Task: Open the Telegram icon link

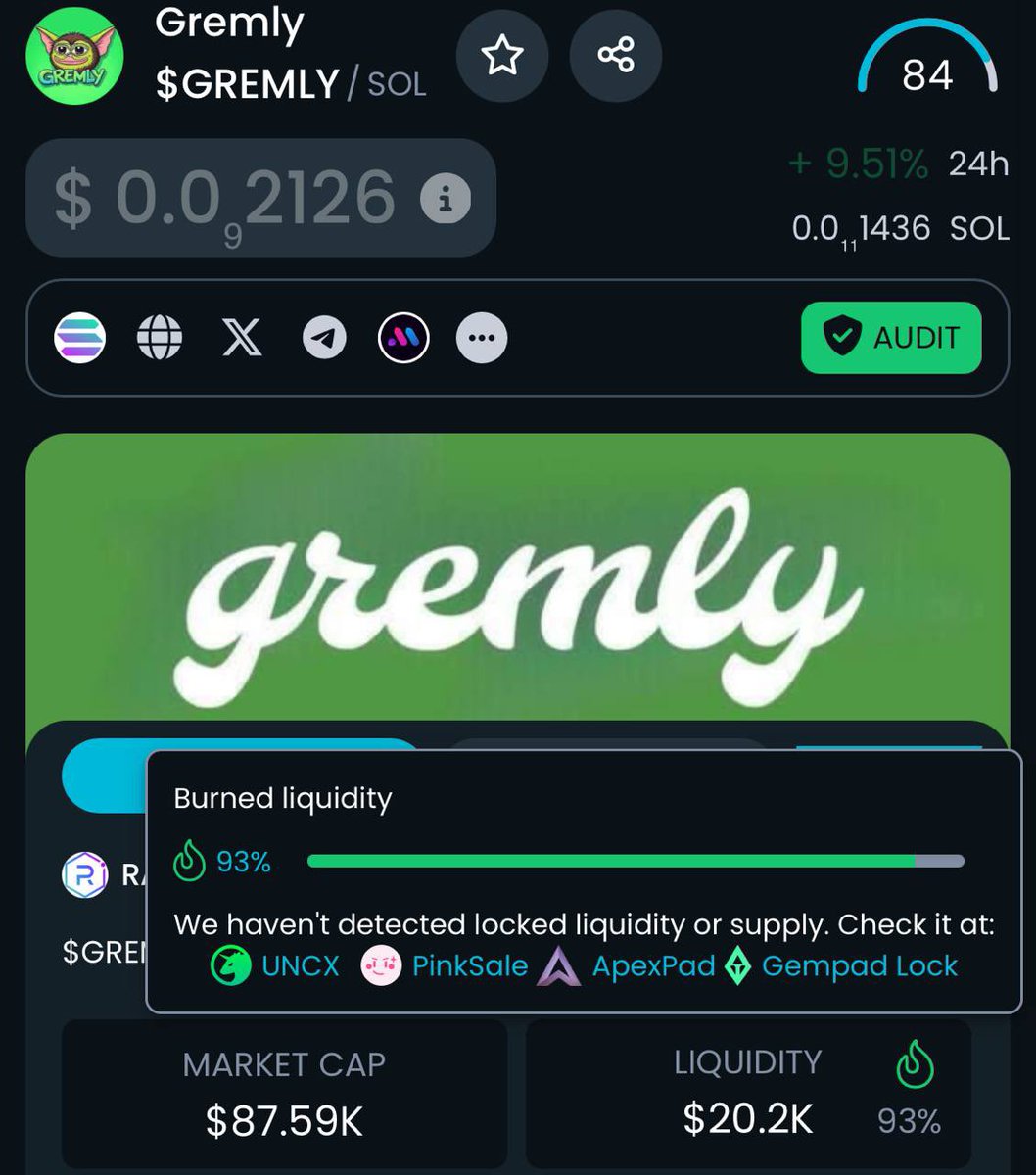Action: point(324,339)
